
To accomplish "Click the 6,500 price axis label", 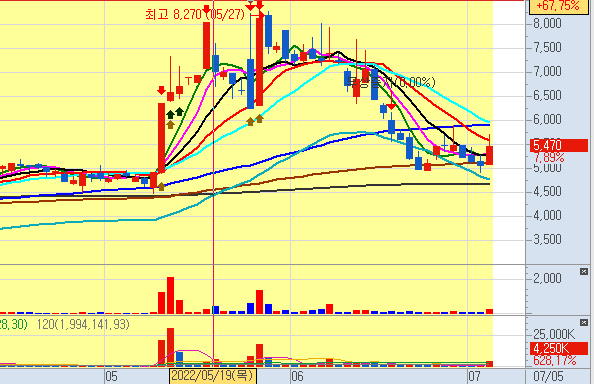I will click(x=547, y=95).
